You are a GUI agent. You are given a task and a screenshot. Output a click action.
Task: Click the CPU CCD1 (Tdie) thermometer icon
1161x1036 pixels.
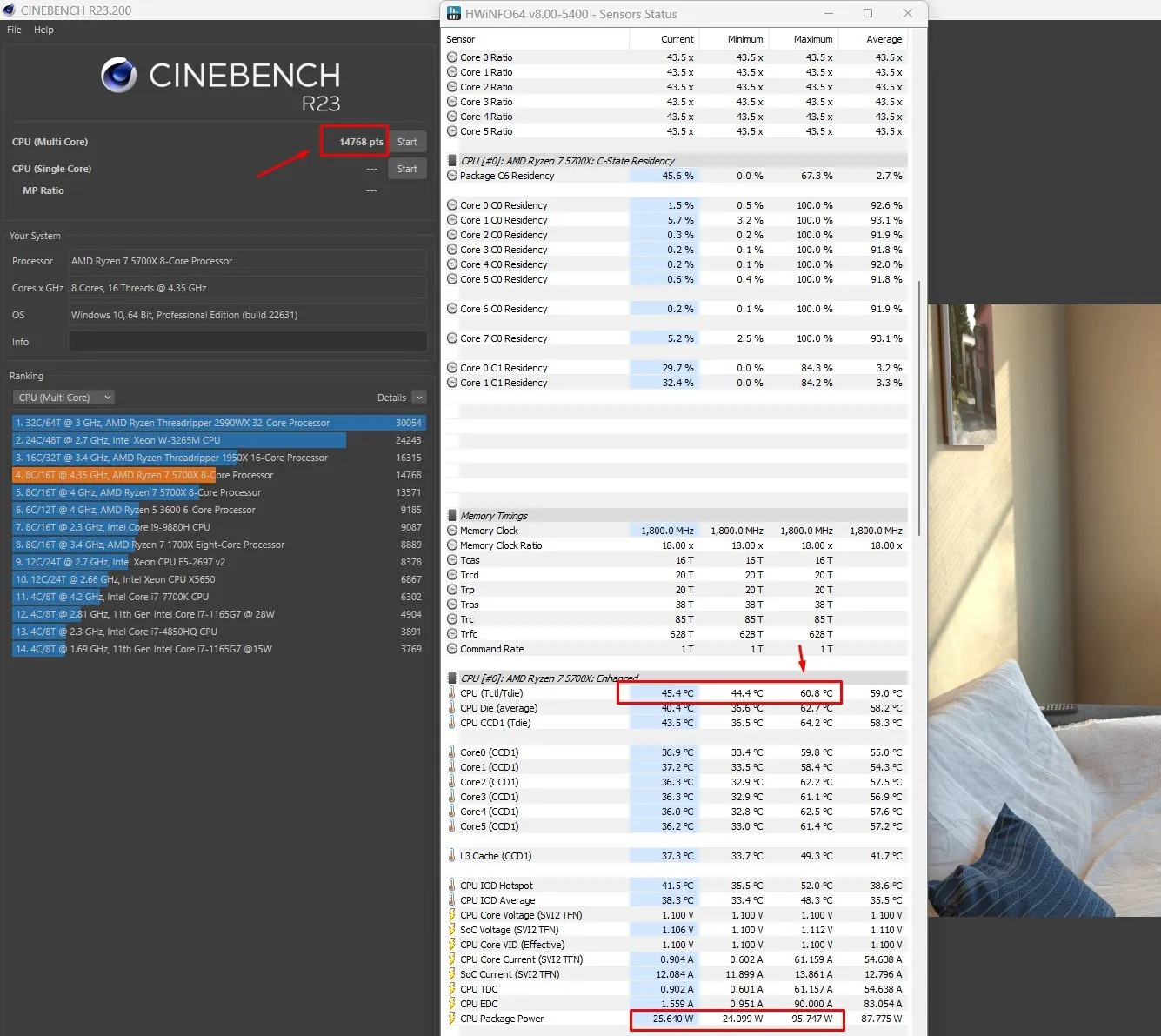(x=452, y=723)
